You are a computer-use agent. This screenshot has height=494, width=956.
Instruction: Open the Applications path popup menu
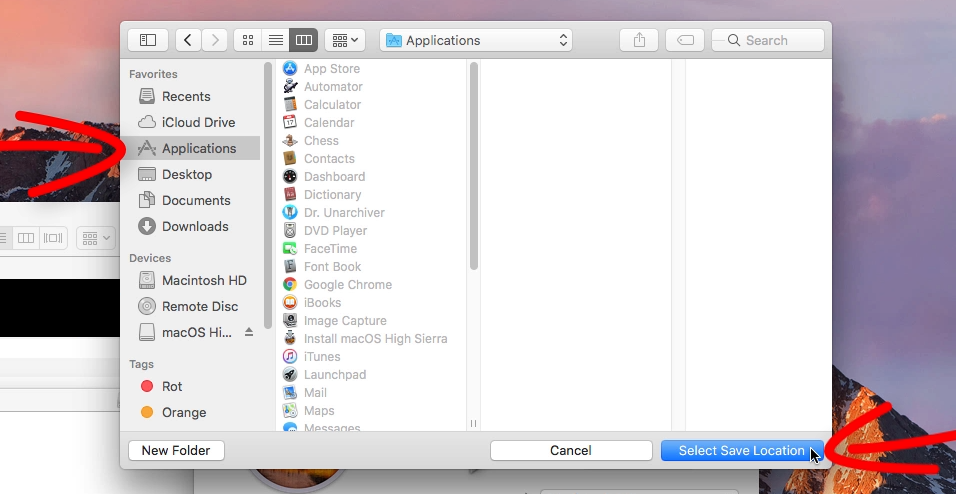coord(476,40)
